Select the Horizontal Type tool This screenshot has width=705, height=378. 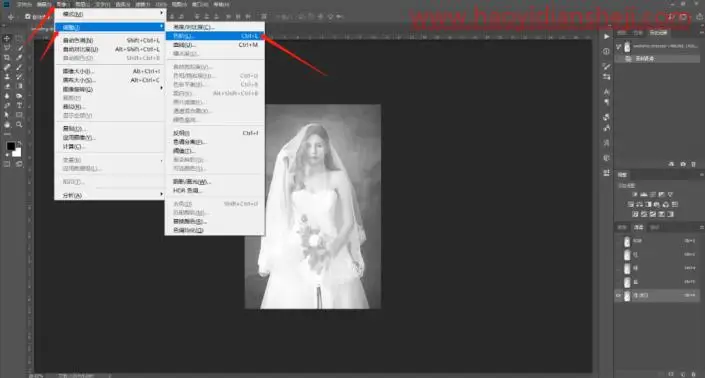click(x=19, y=105)
